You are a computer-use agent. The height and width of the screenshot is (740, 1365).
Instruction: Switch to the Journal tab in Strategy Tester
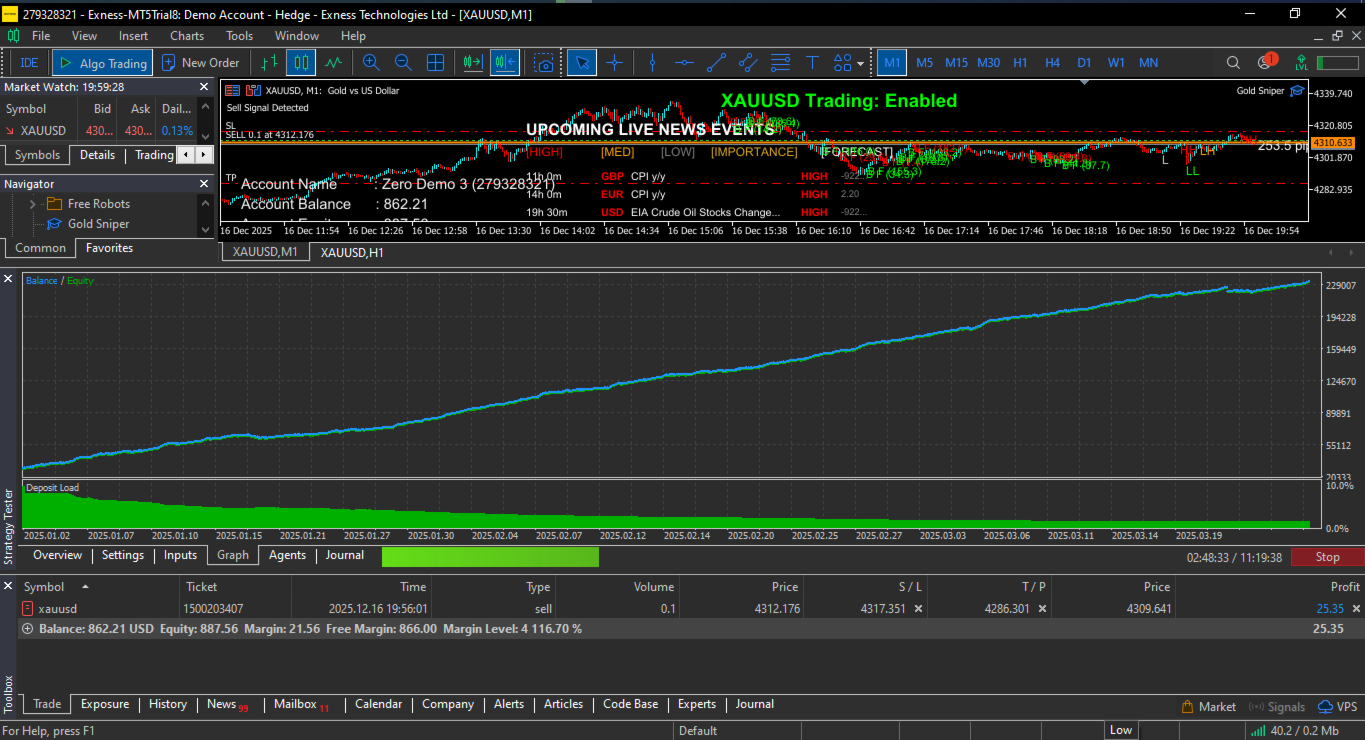point(345,555)
